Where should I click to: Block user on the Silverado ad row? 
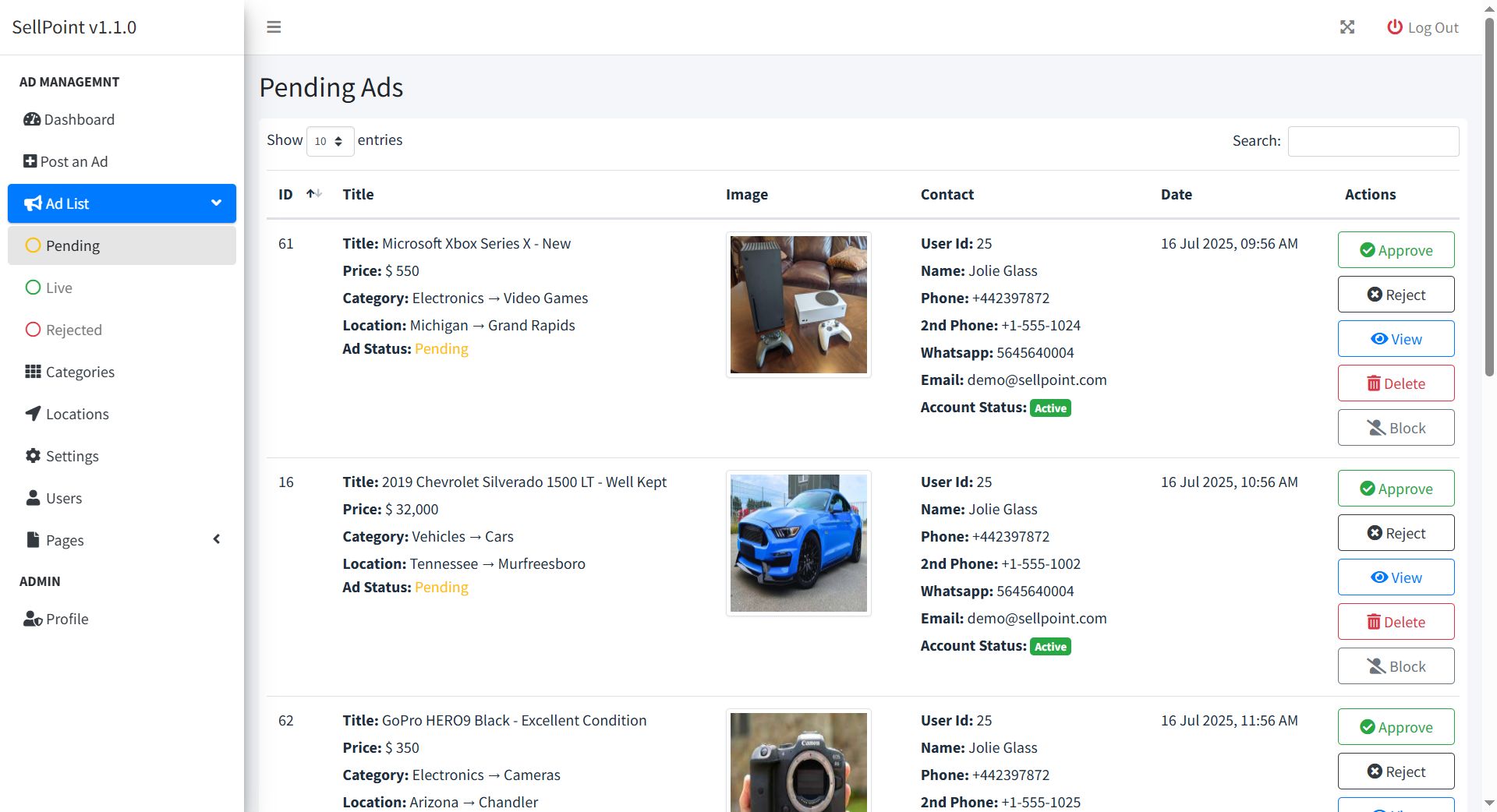pyautogui.click(x=1396, y=666)
